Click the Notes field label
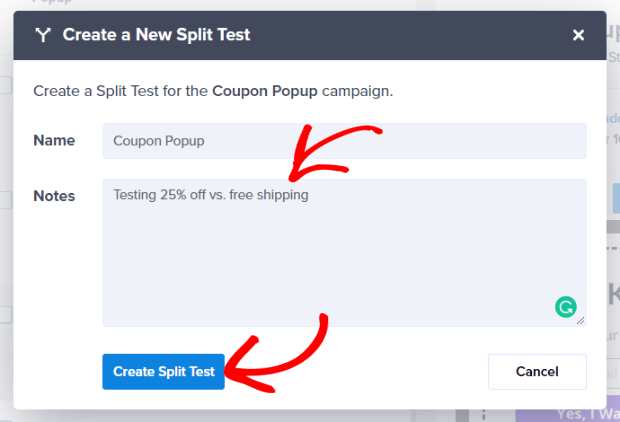Viewport: 620px width, 422px height. [x=54, y=196]
